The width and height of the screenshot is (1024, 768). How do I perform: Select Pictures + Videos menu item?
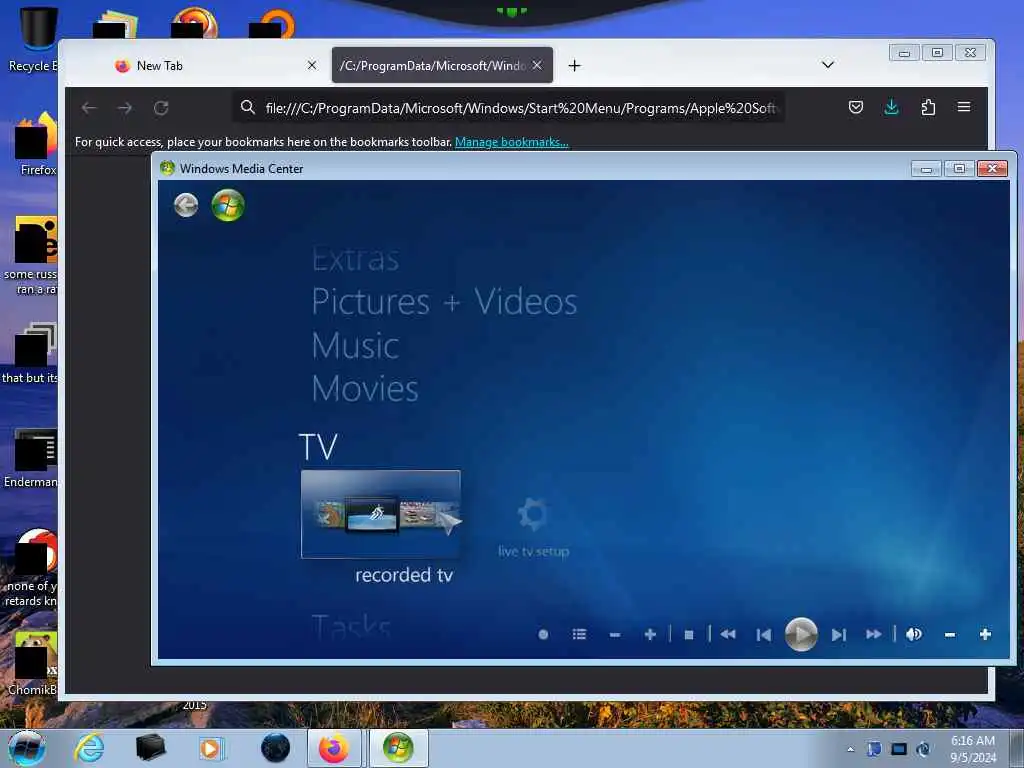pyautogui.click(x=444, y=302)
